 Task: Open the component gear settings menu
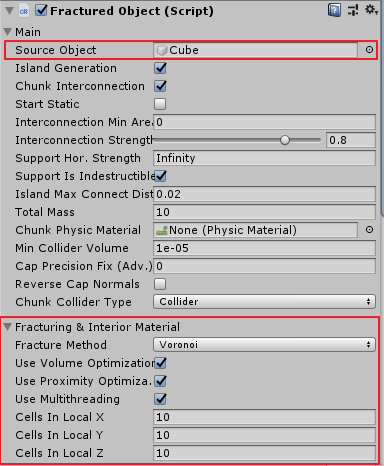tap(371, 10)
